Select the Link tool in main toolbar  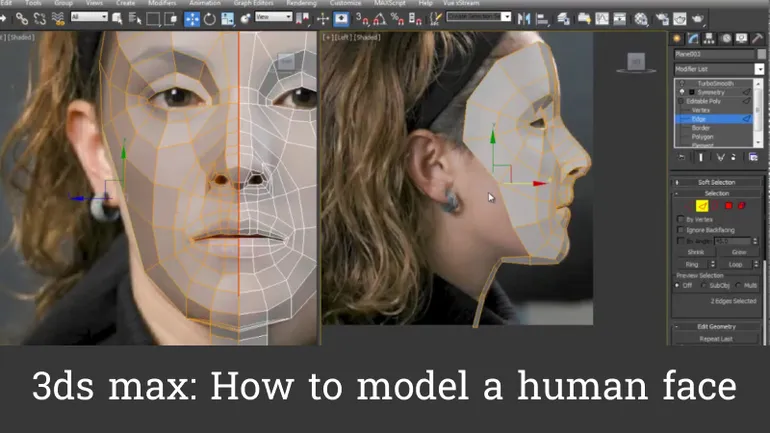click(x=22, y=19)
